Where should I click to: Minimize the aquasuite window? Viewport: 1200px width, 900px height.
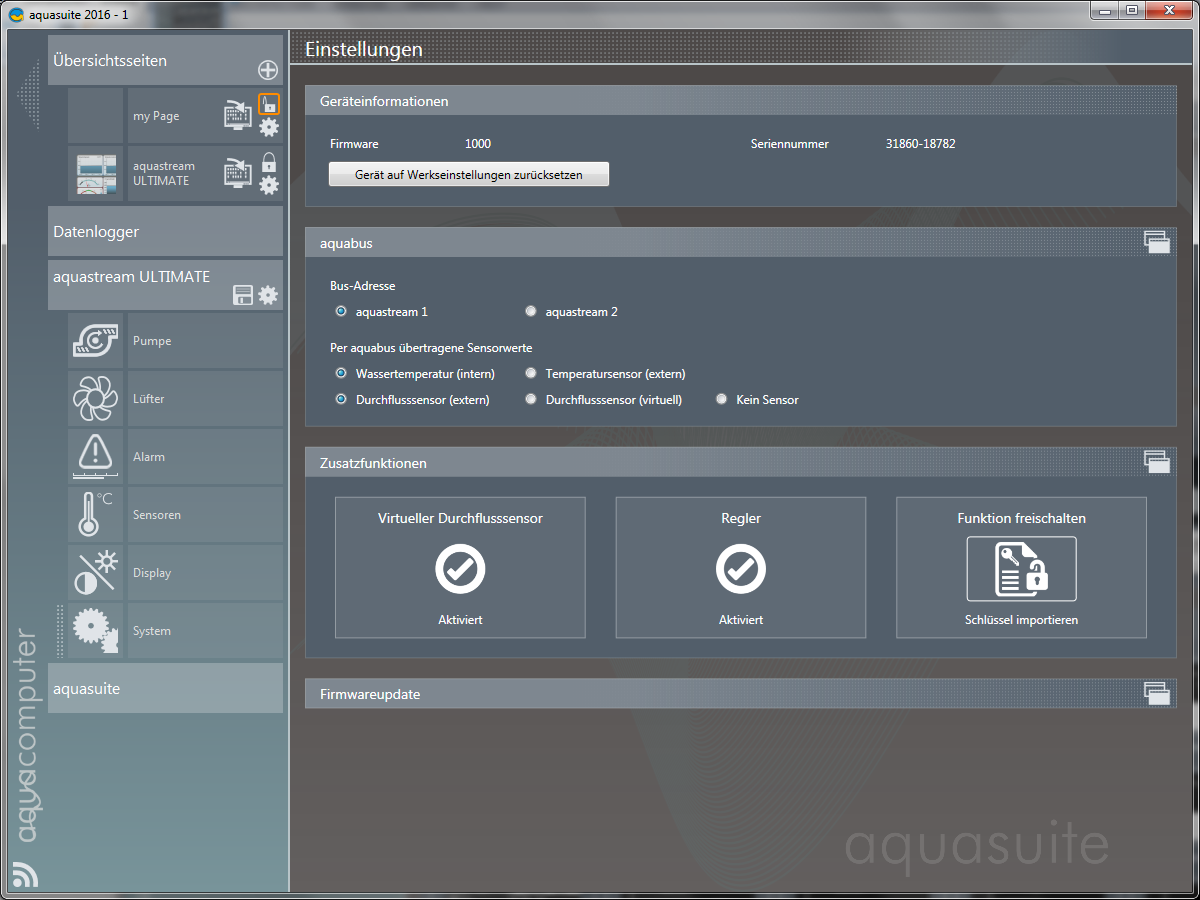pyautogui.click(x=1105, y=10)
